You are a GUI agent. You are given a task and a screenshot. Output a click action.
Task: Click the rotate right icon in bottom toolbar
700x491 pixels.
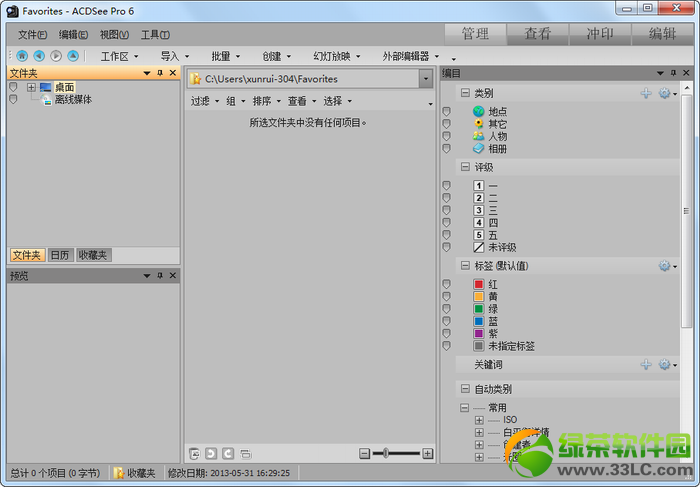coord(228,454)
